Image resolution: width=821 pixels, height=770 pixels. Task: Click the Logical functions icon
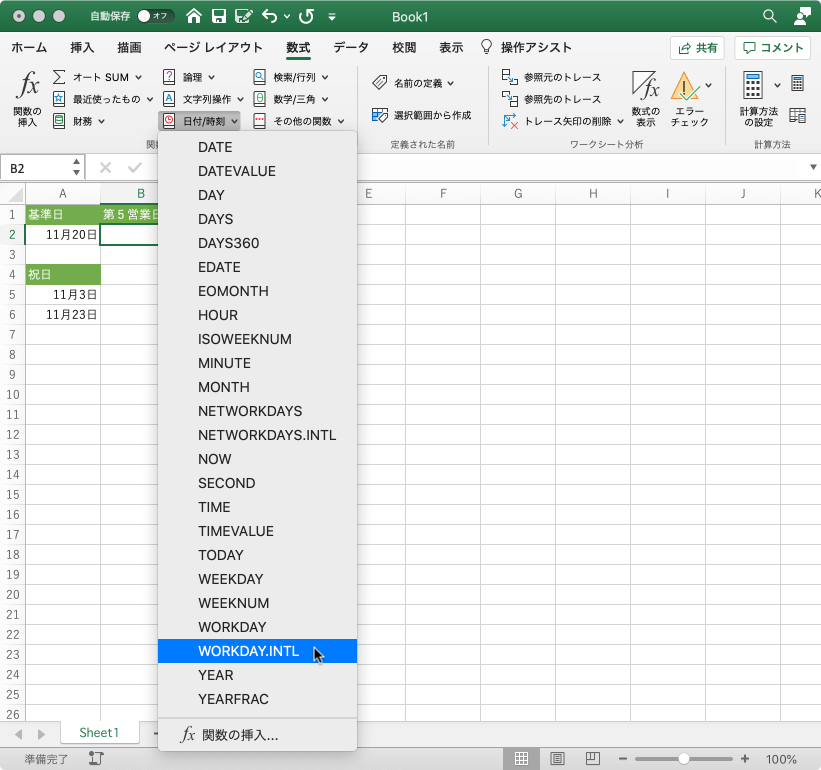[169, 77]
